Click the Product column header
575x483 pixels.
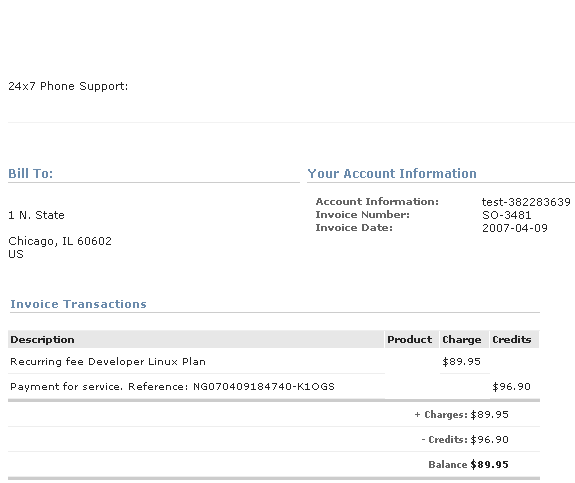click(x=410, y=340)
